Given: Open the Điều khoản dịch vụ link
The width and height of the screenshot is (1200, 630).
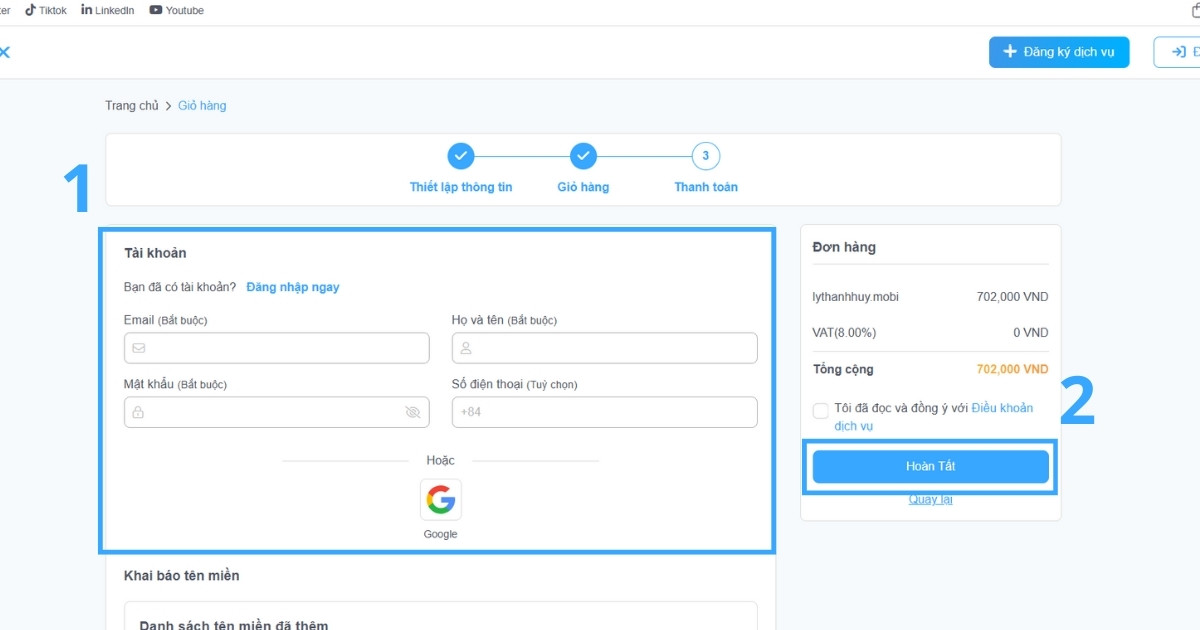Looking at the screenshot, I should click(x=1001, y=408).
